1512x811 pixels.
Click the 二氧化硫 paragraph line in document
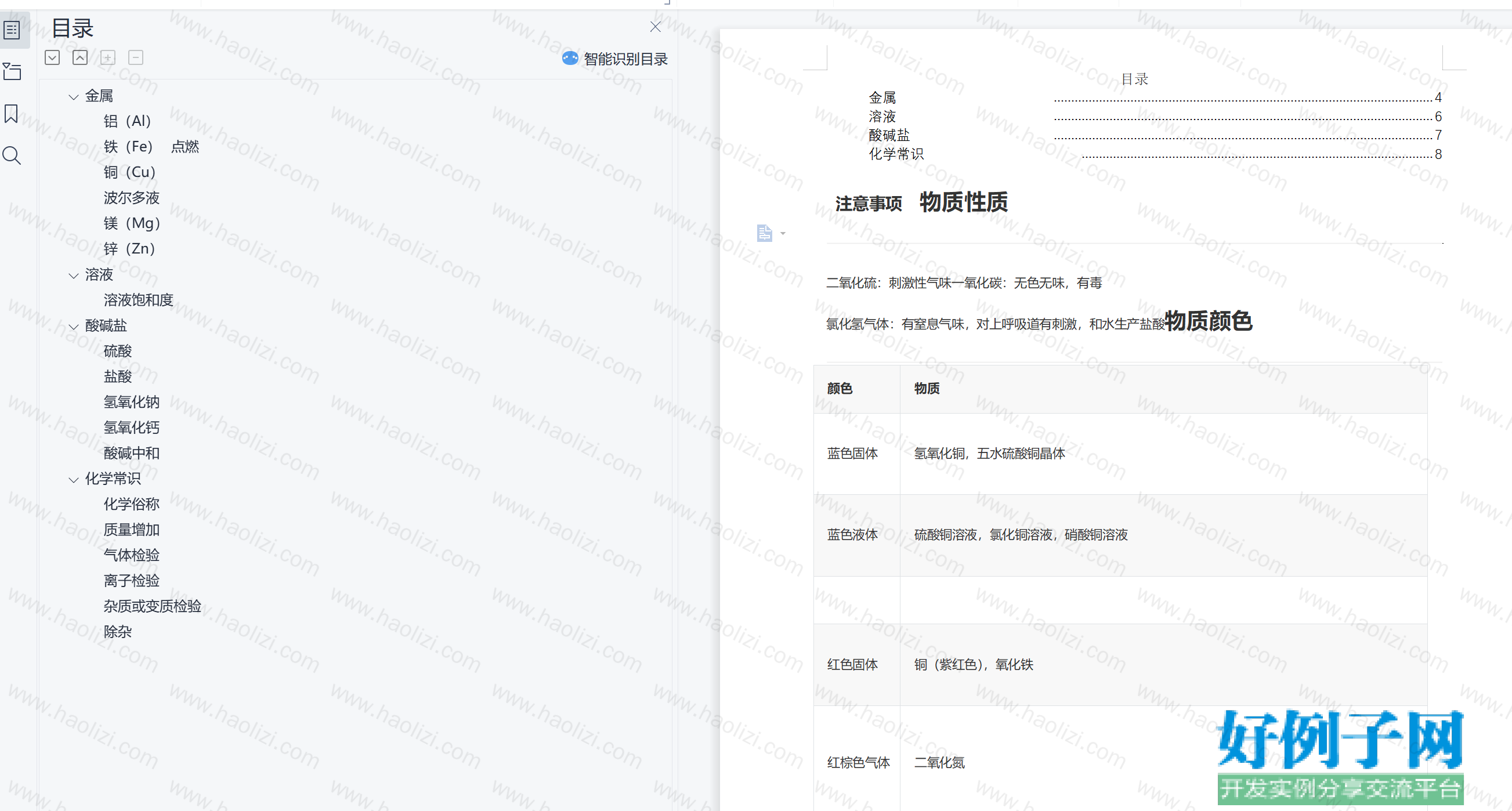click(964, 284)
